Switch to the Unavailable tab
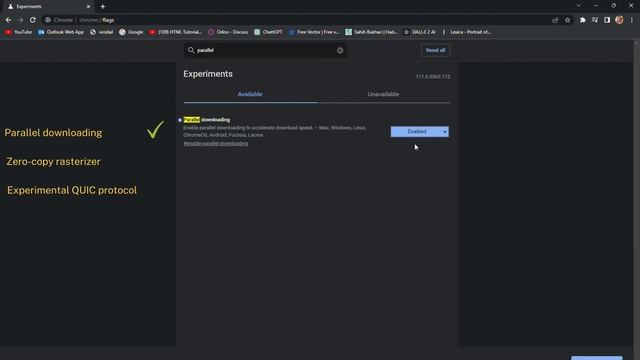This screenshot has width=640, height=360. coord(383,94)
